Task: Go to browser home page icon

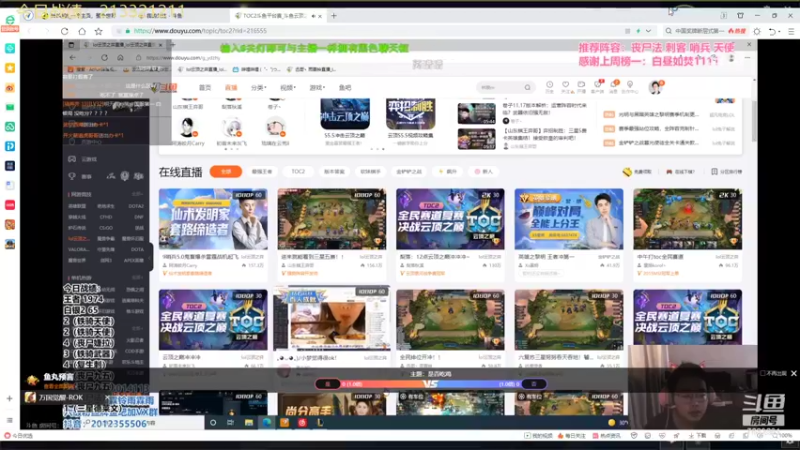Action: pos(82,31)
